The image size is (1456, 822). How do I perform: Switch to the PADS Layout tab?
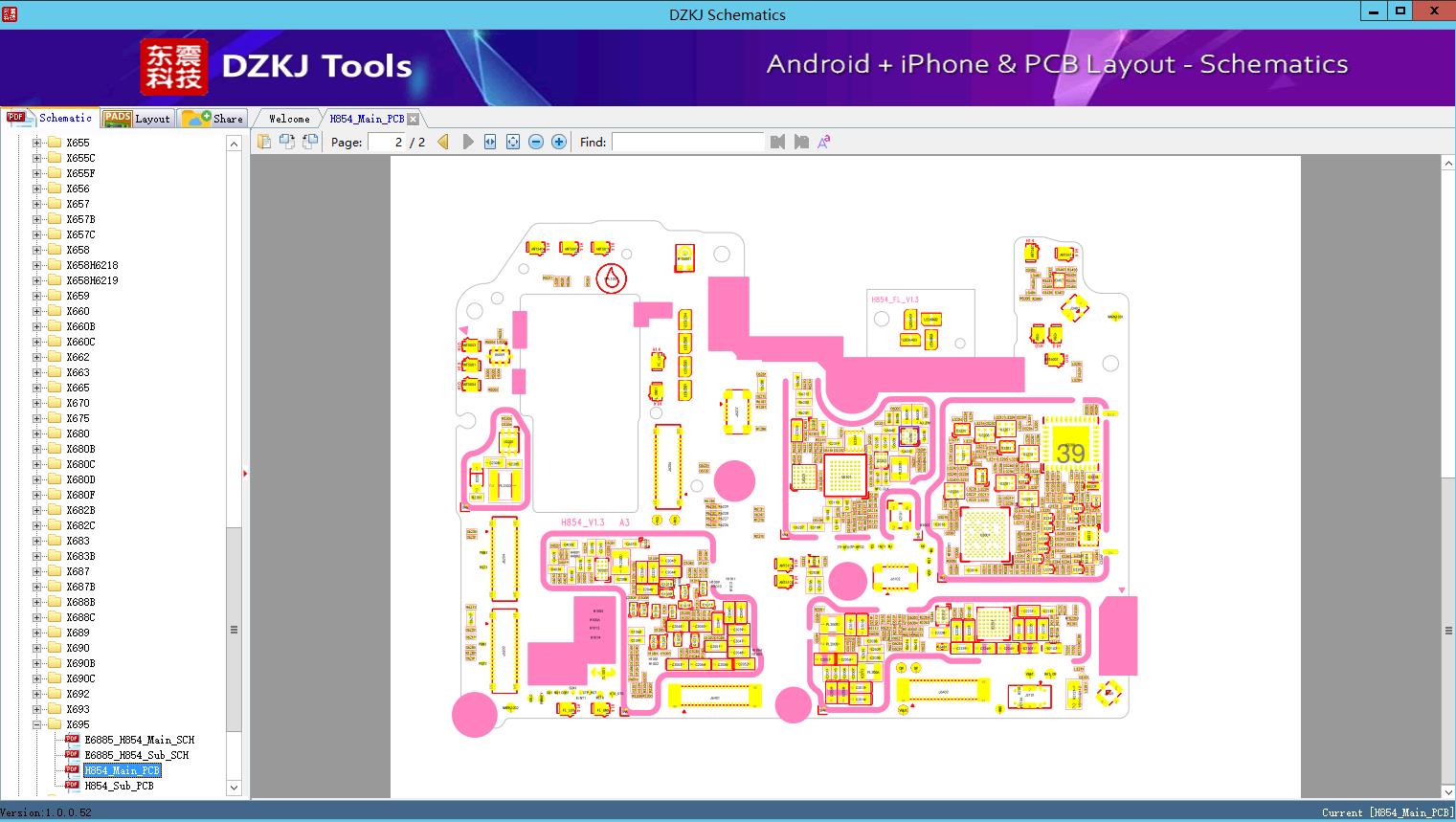tap(137, 119)
